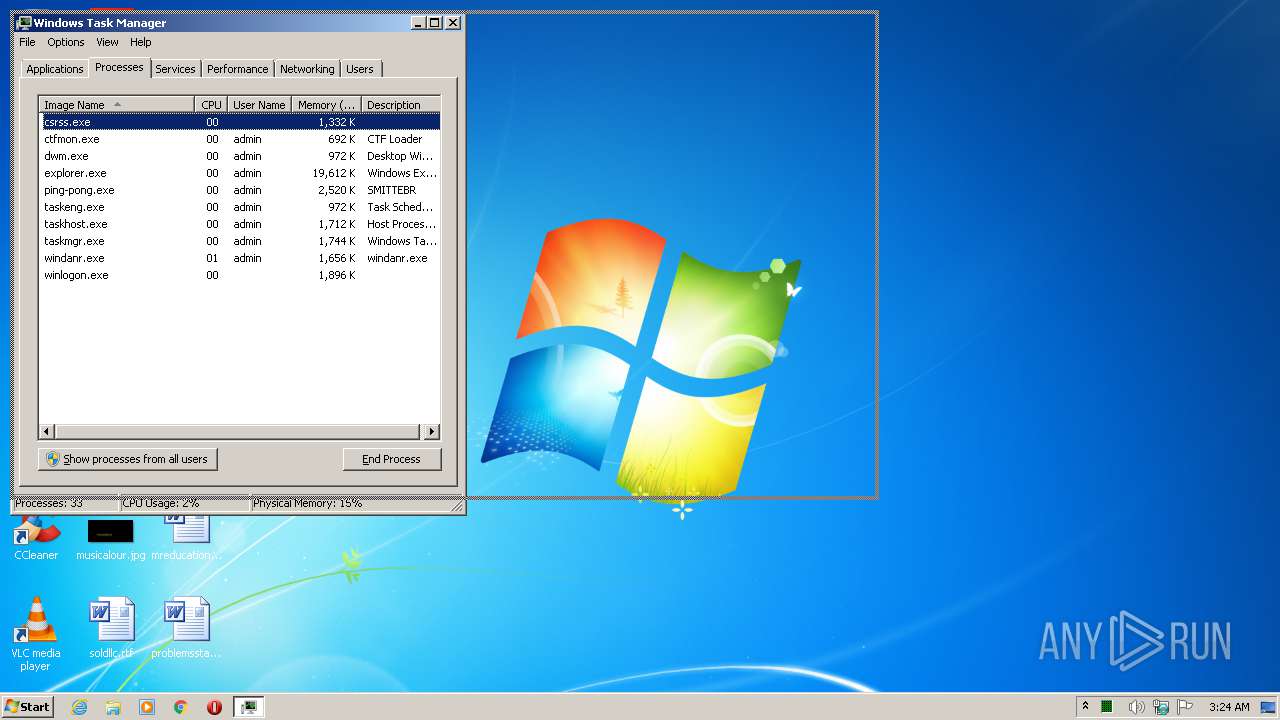Click the SMITTEBR description cell

pos(391,190)
